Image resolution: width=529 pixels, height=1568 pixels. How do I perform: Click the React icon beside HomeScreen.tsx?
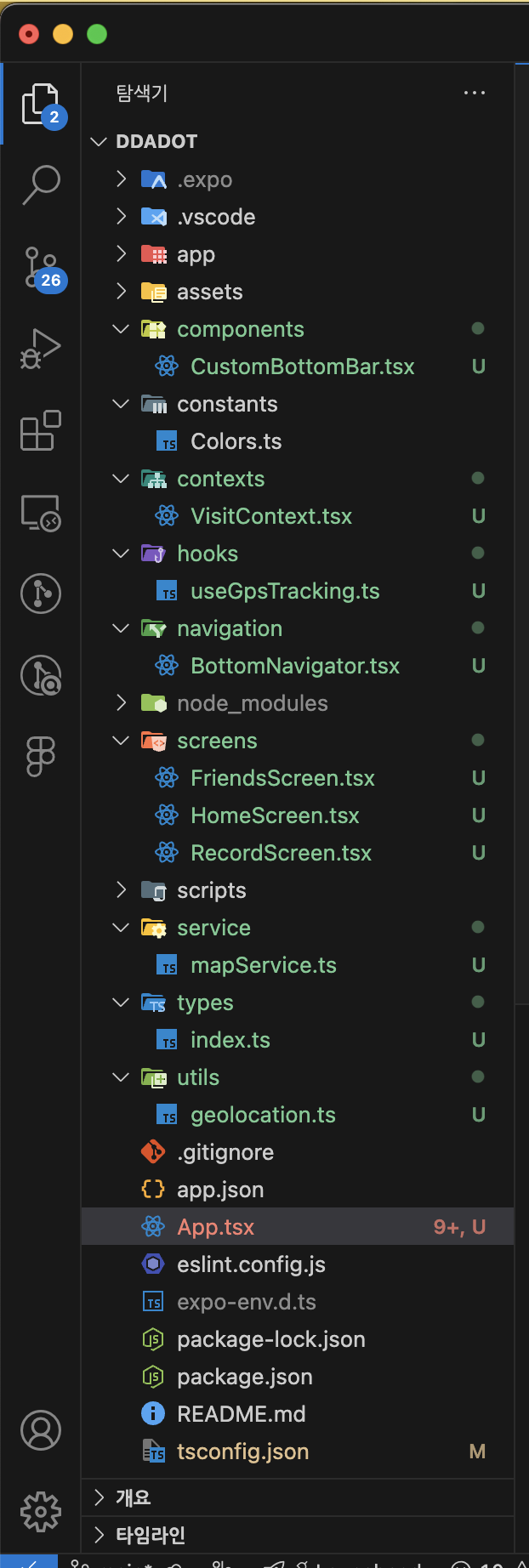pos(167,815)
